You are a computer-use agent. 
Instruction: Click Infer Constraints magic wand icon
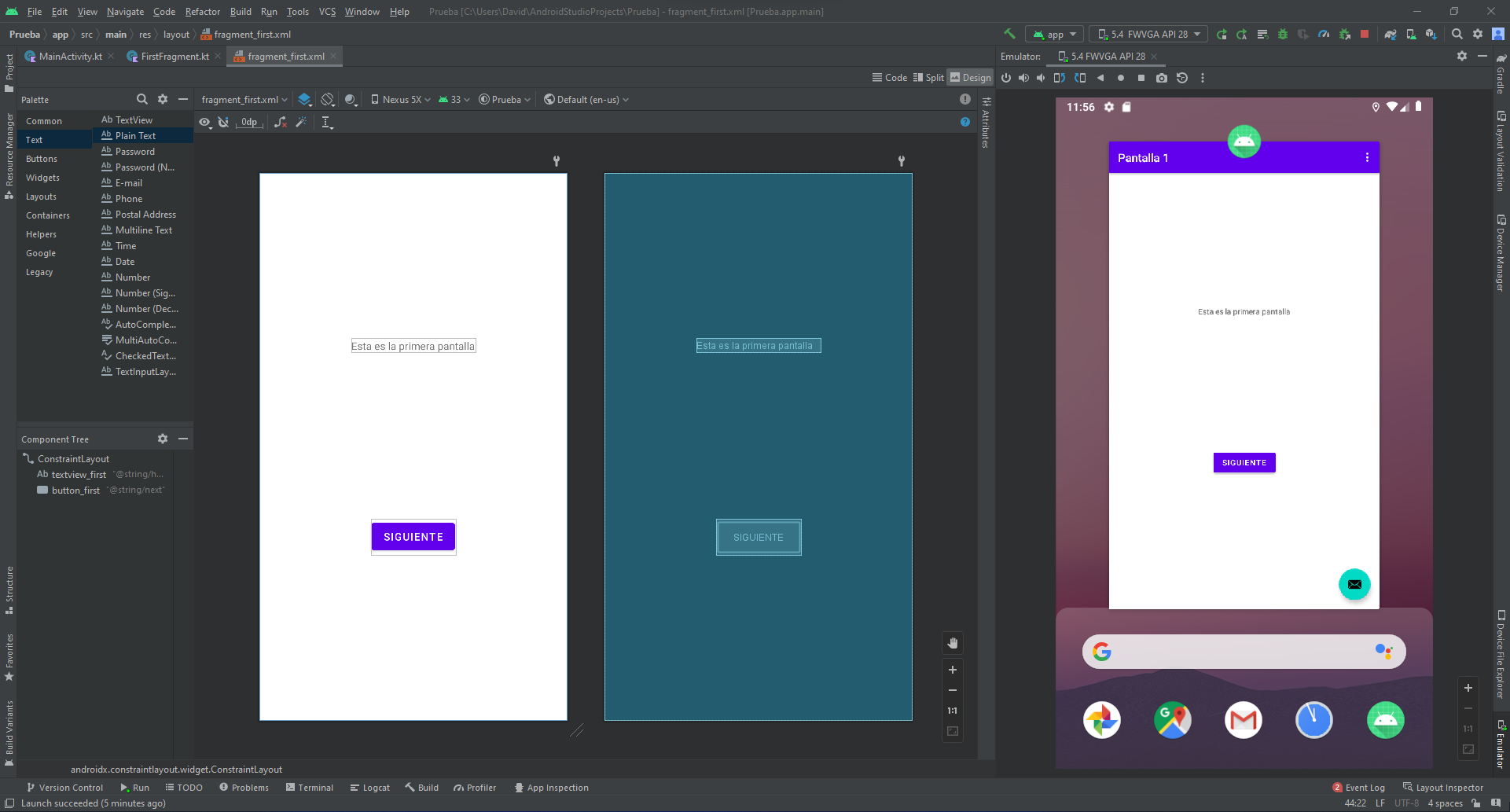pyautogui.click(x=301, y=122)
